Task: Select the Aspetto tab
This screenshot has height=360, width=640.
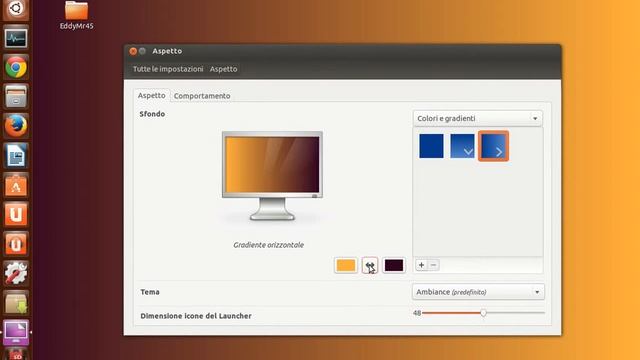Action: pyautogui.click(x=151, y=96)
